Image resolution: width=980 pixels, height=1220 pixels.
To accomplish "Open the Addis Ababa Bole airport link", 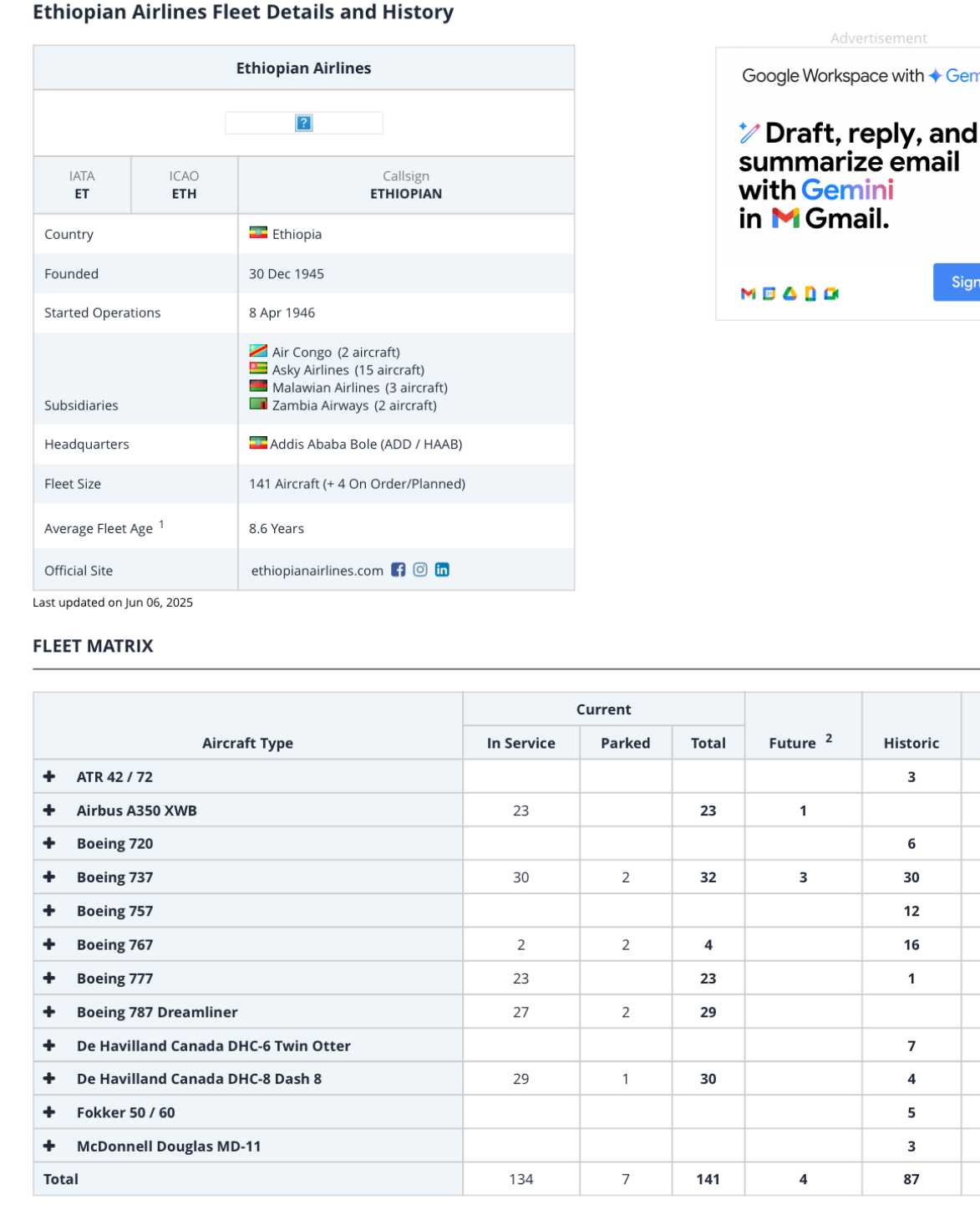I will click(x=366, y=445).
